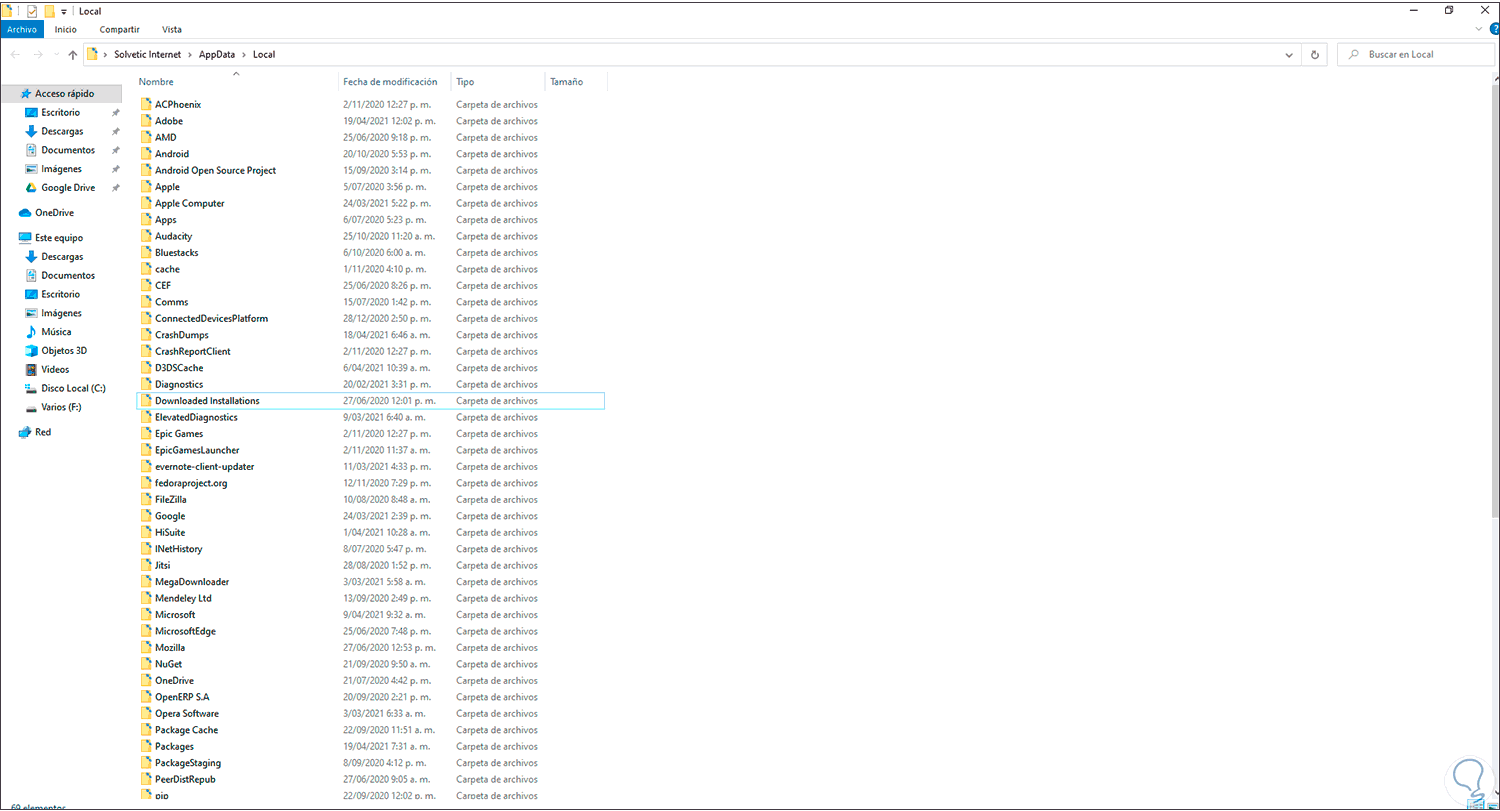The height and width of the screenshot is (811, 1500).
Task: Select the Opera Software folder name
Action: (187, 714)
